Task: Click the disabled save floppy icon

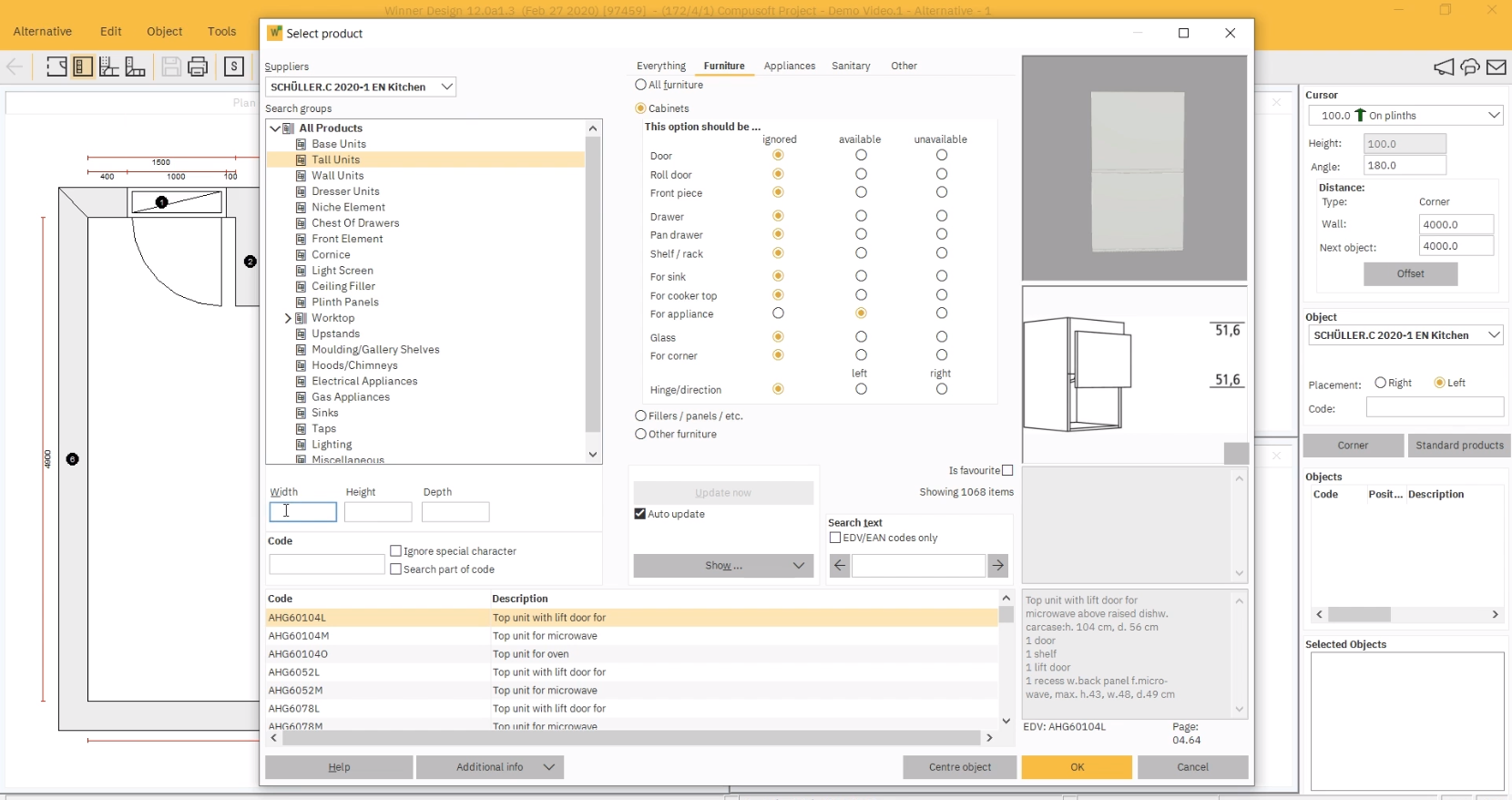Action: click(x=170, y=67)
